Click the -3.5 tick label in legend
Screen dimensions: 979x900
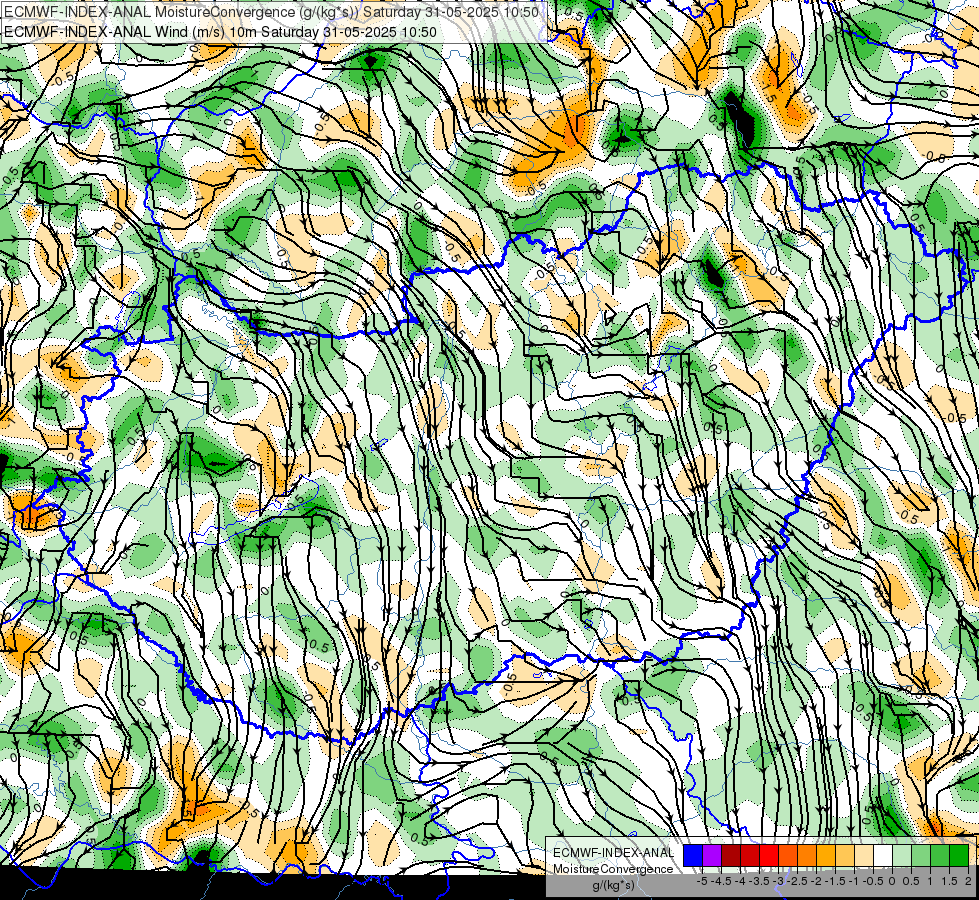pyautogui.click(x=759, y=881)
